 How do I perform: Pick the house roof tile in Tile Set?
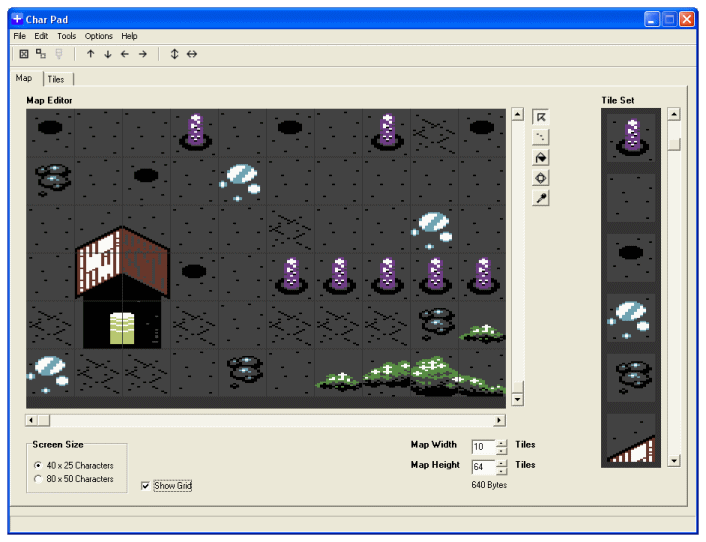click(631, 438)
